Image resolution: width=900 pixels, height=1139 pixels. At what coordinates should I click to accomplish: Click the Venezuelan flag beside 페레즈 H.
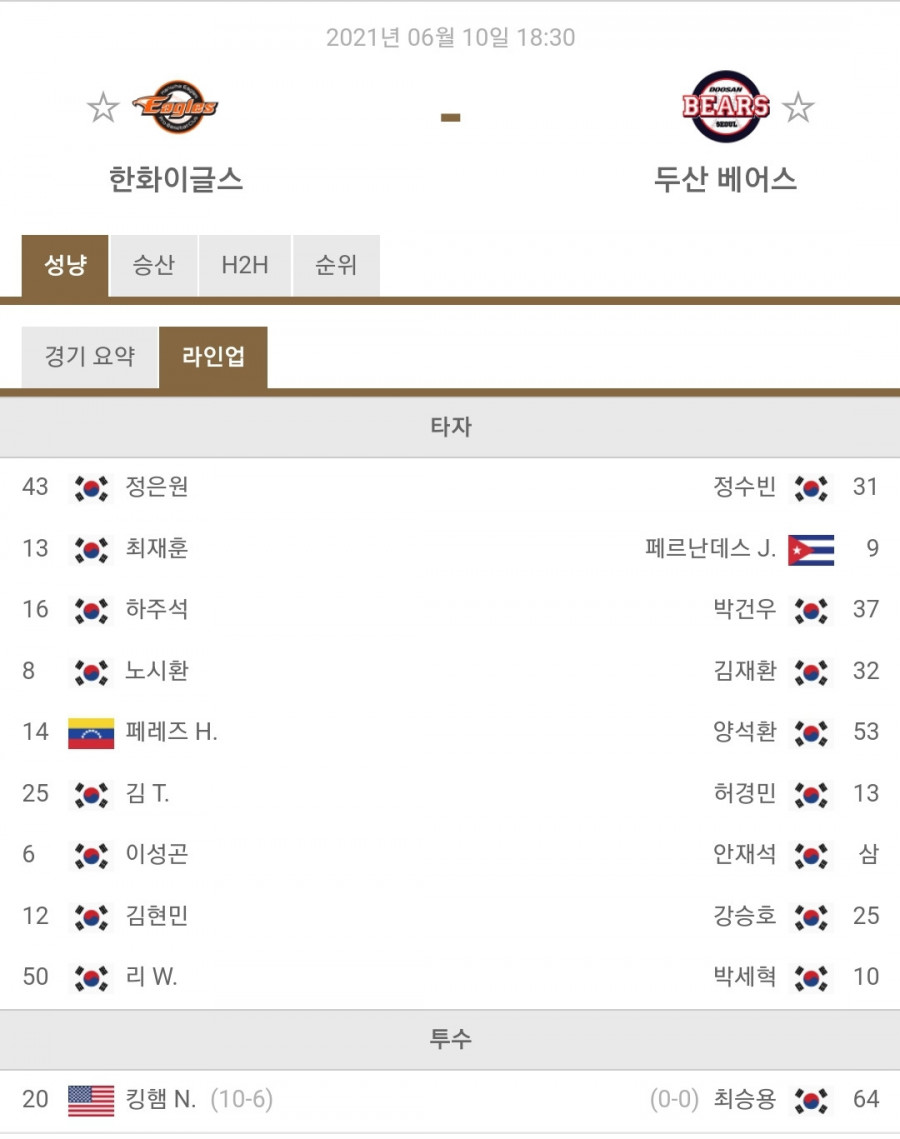91,733
